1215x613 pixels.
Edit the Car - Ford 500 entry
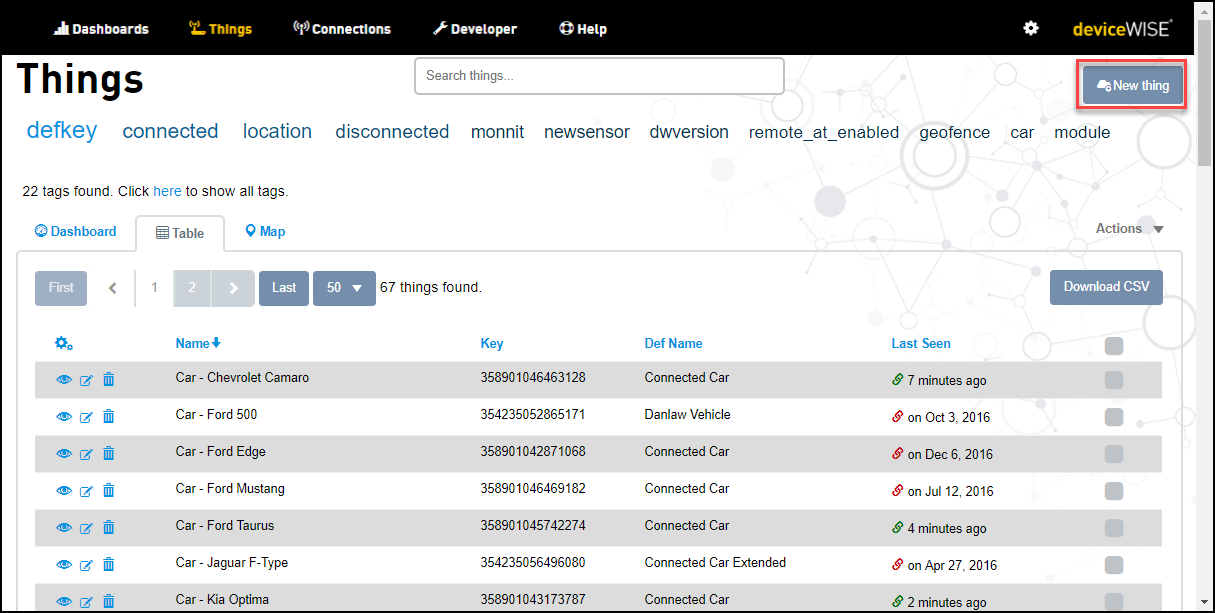pos(86,417)
